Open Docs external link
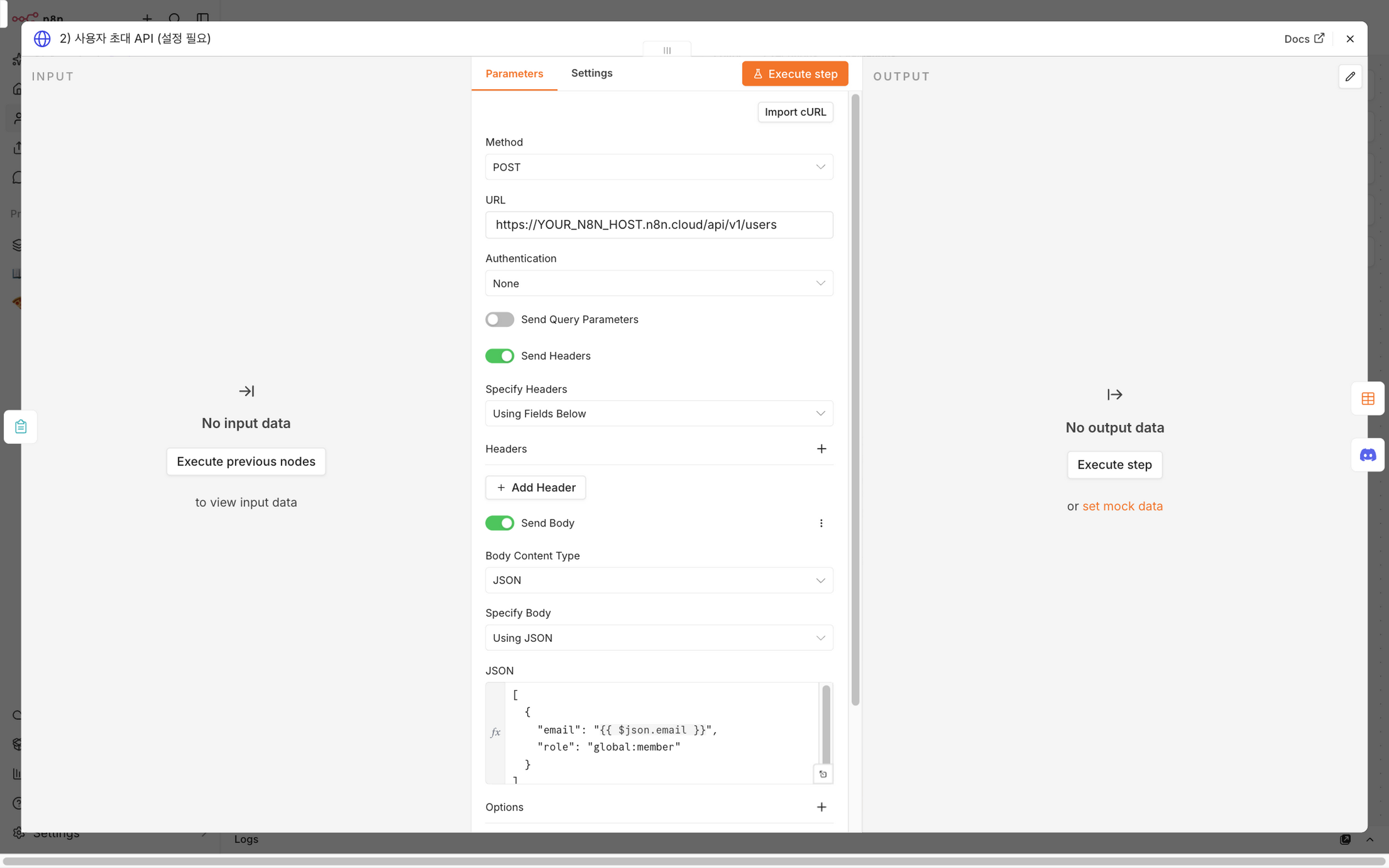The image size is (1389, 868). click(1304, 39)
